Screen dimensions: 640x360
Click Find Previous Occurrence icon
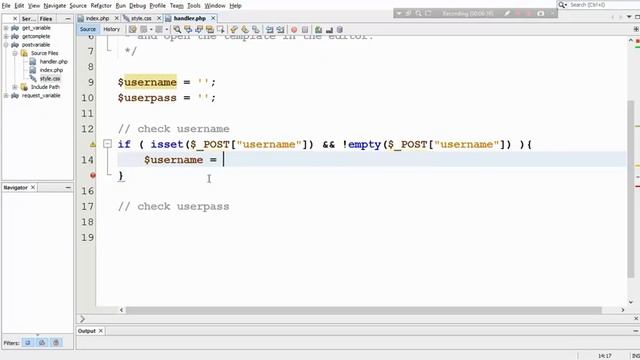coord(188,29)
